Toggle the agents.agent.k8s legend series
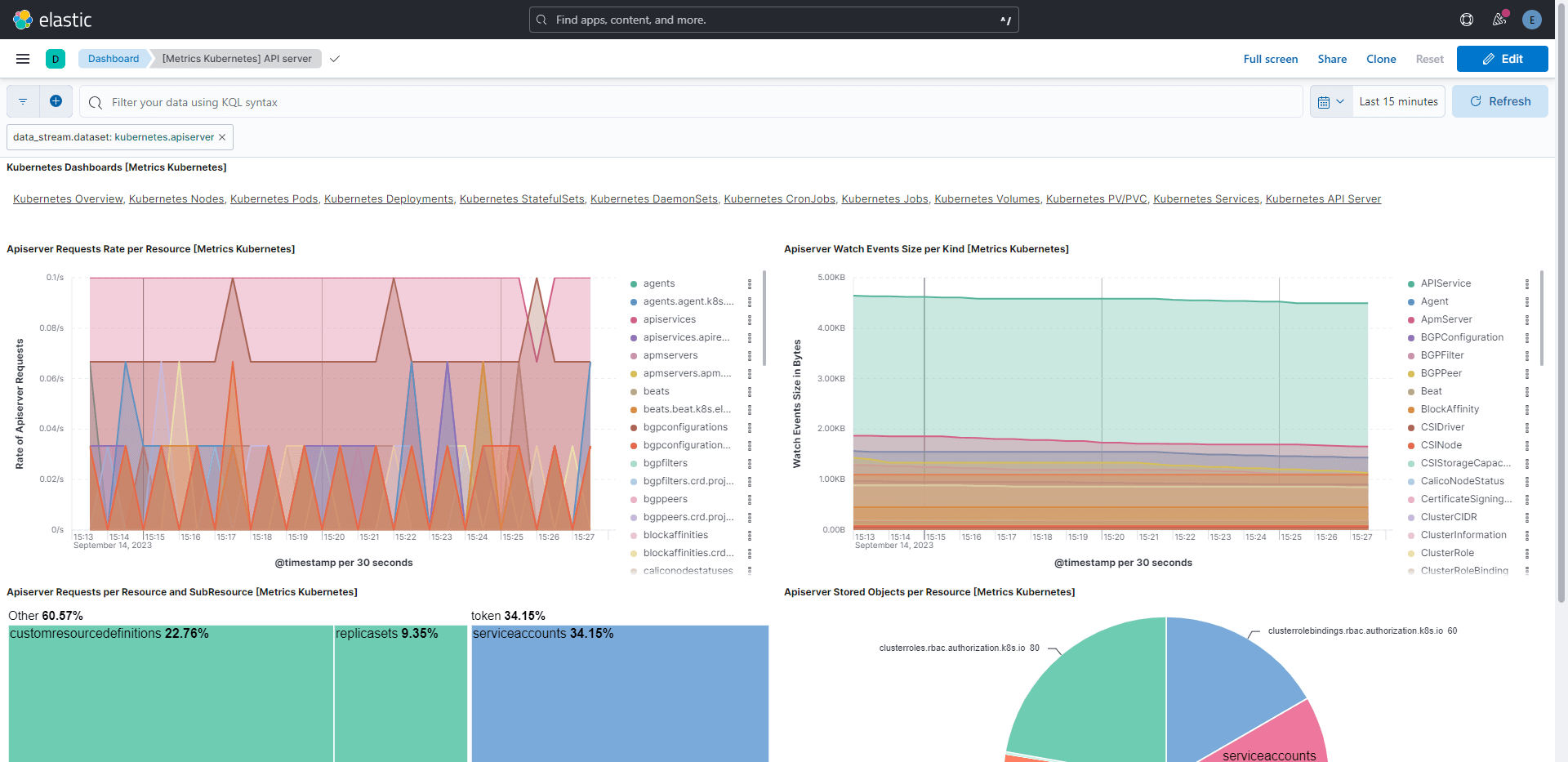The width and height of the screenshot is (1568, 762). [688, 301]
